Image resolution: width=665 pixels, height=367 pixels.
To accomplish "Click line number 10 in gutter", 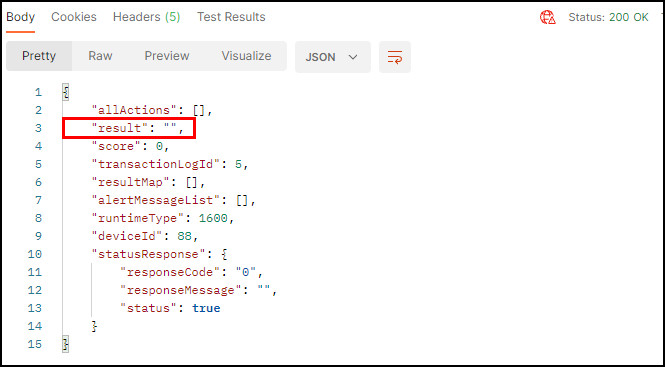I will tap(35, 254).
